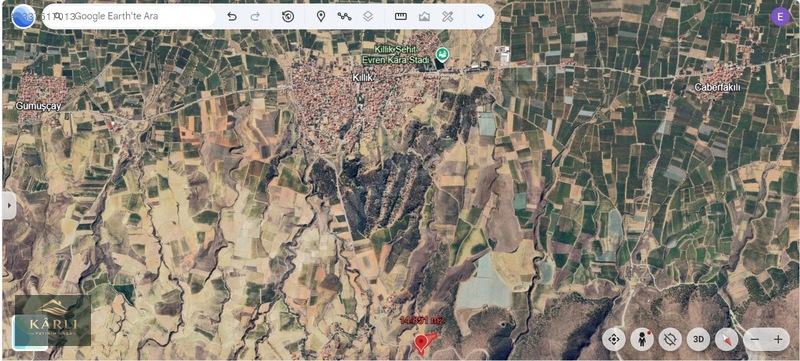
Task: Click the layers stack icon
Action: (x=368, y=16)
